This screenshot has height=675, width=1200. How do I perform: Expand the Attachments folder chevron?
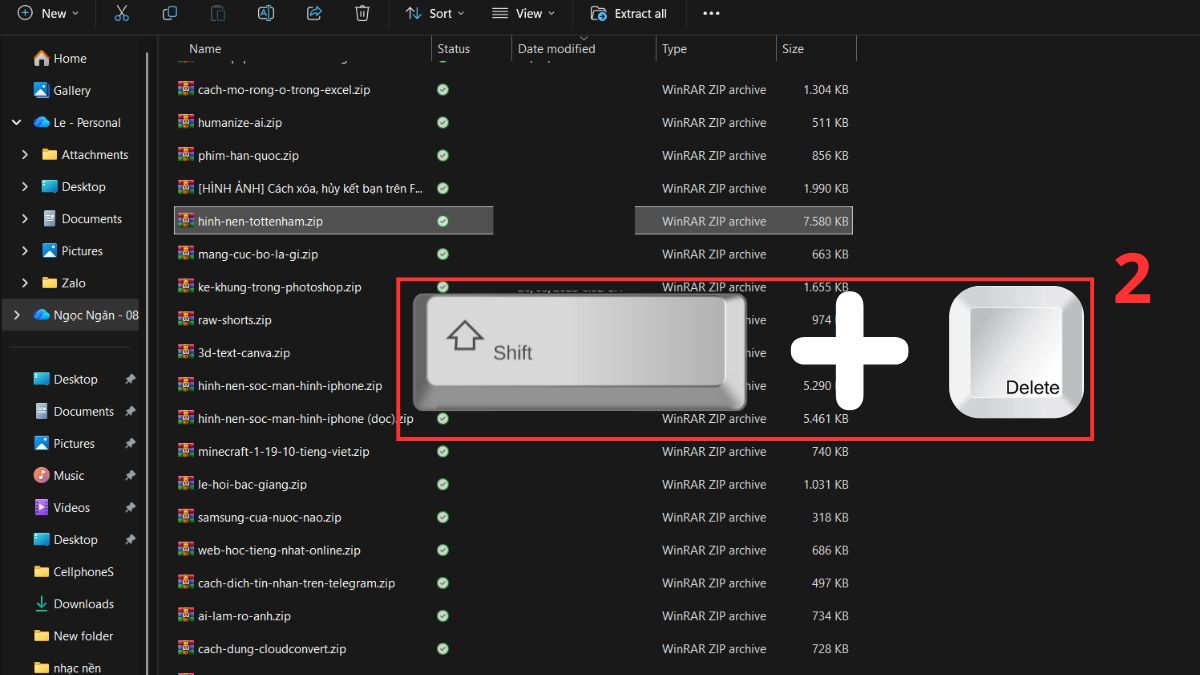(27, 154)
